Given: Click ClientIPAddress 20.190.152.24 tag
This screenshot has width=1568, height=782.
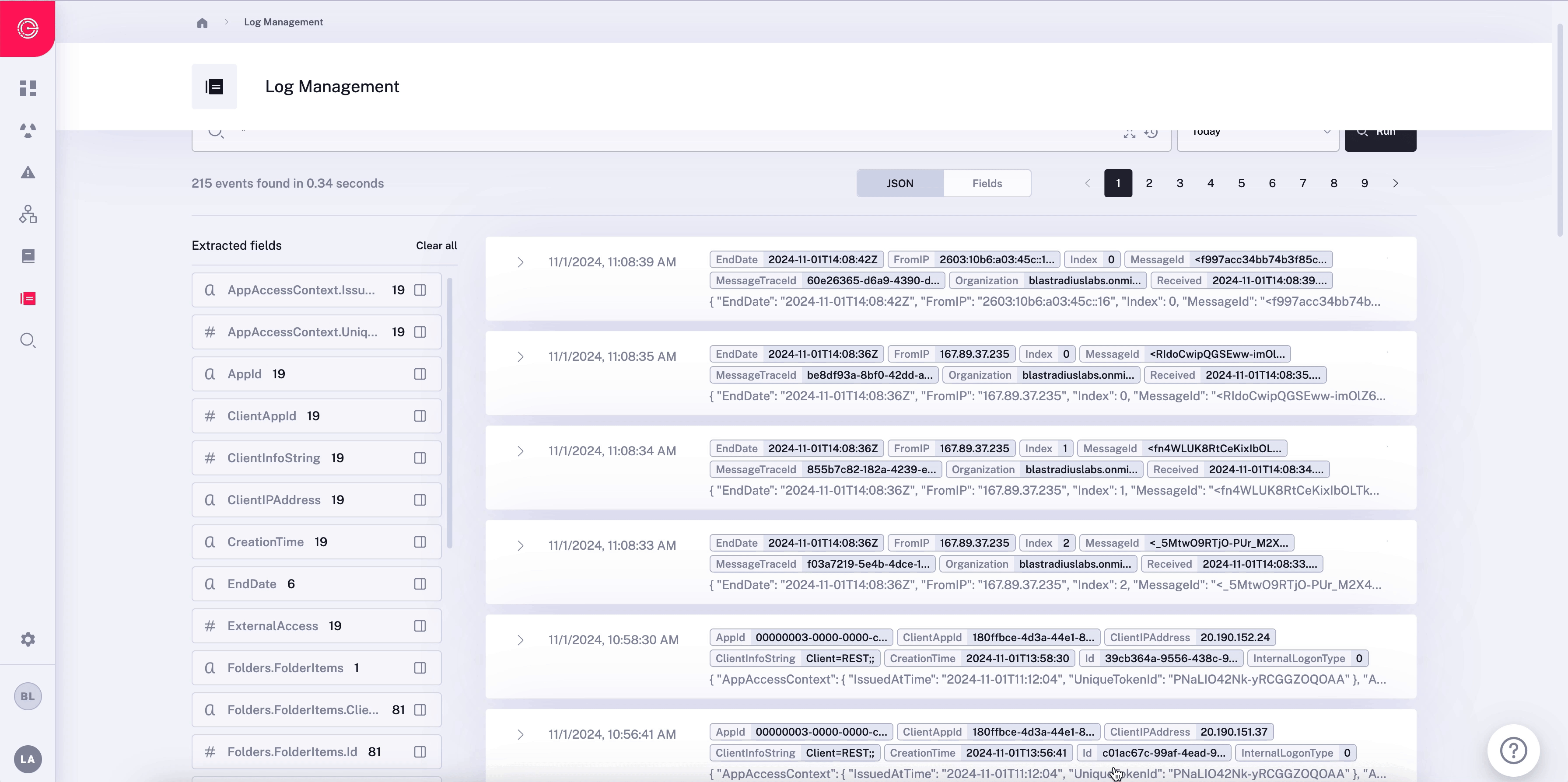Looking at the screenshot, I should tap(1190, 637).
